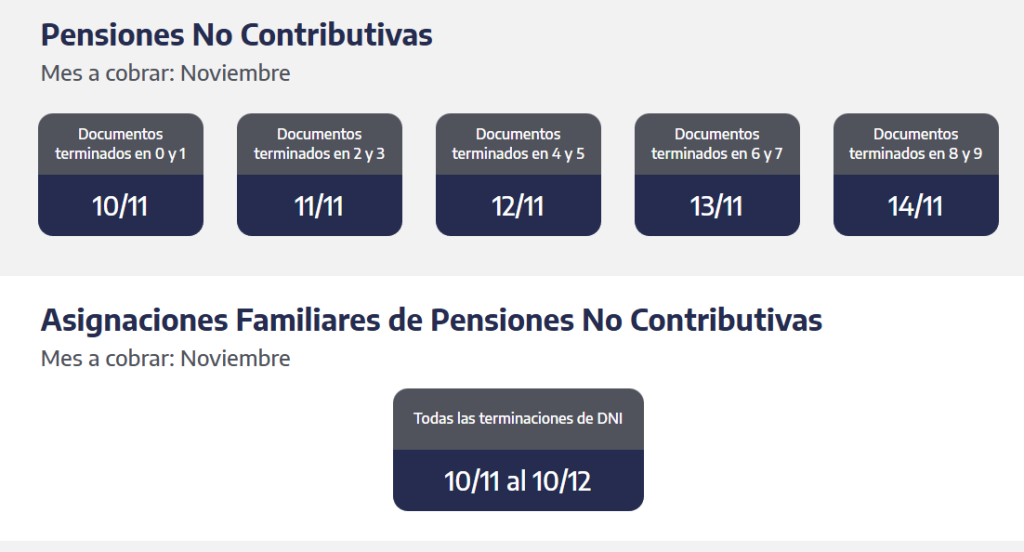Viewport: 1024px width, 552px height.
Task: Click the 12/11 payment date
Action: [518, 206]
